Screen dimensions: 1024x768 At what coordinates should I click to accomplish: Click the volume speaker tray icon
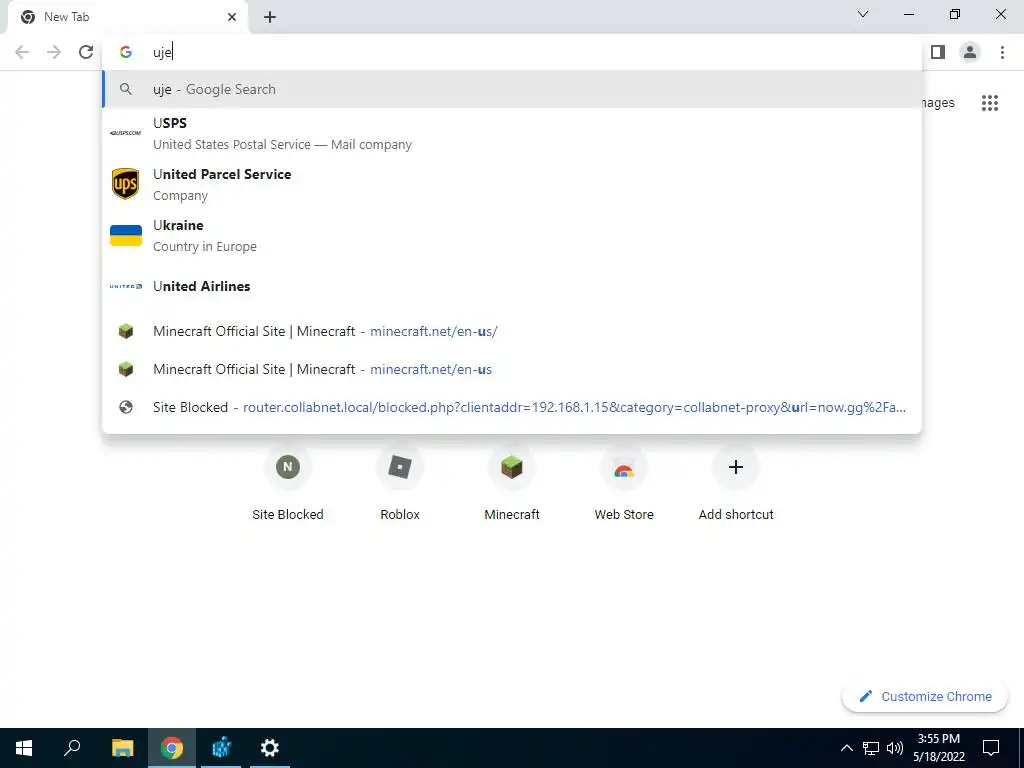[895, 748]
